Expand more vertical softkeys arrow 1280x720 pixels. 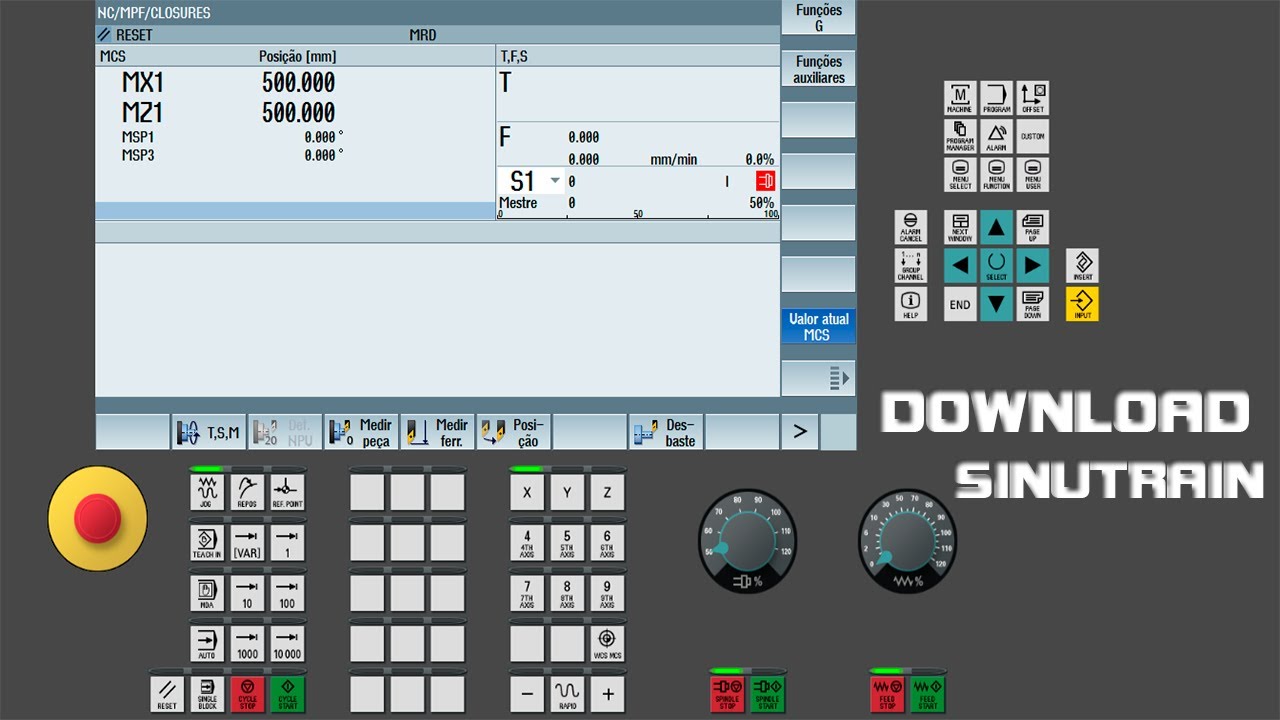pos(818,378)
